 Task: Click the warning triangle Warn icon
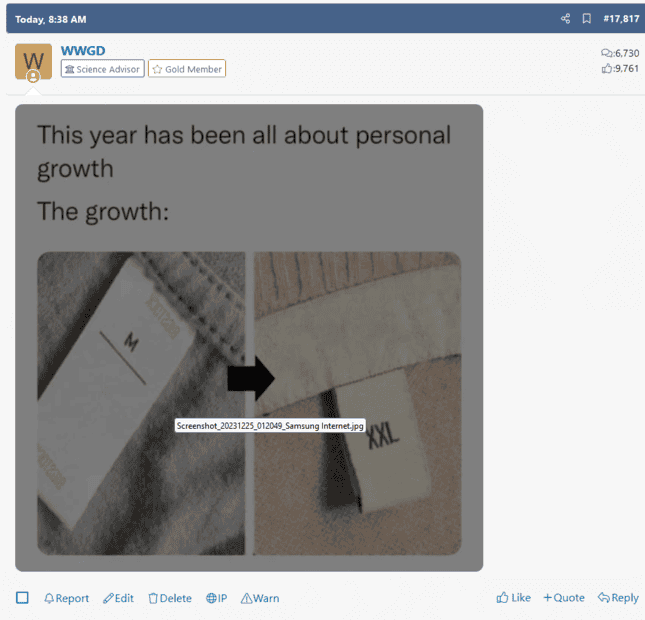coord(246,598)
